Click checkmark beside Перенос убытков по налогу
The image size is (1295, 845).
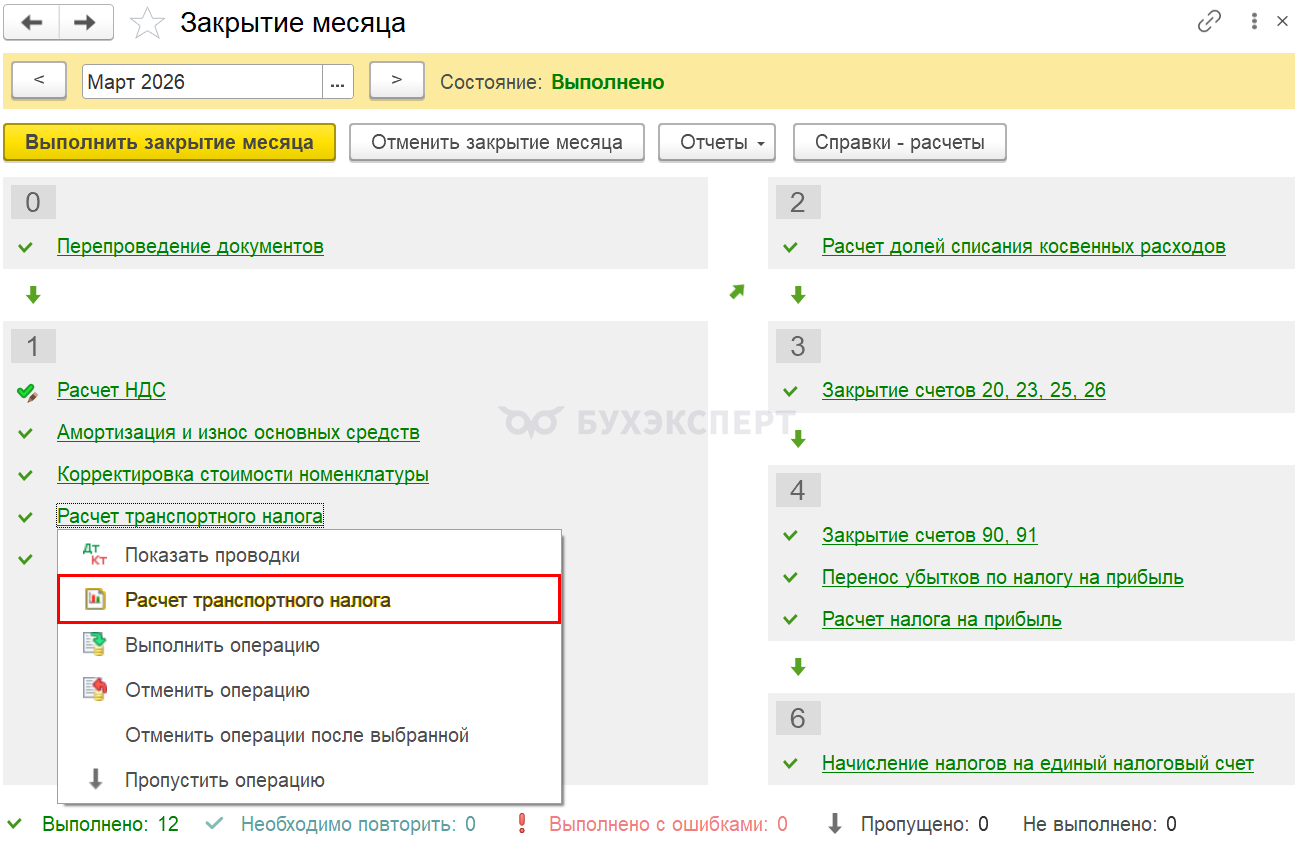click(791, 578)
